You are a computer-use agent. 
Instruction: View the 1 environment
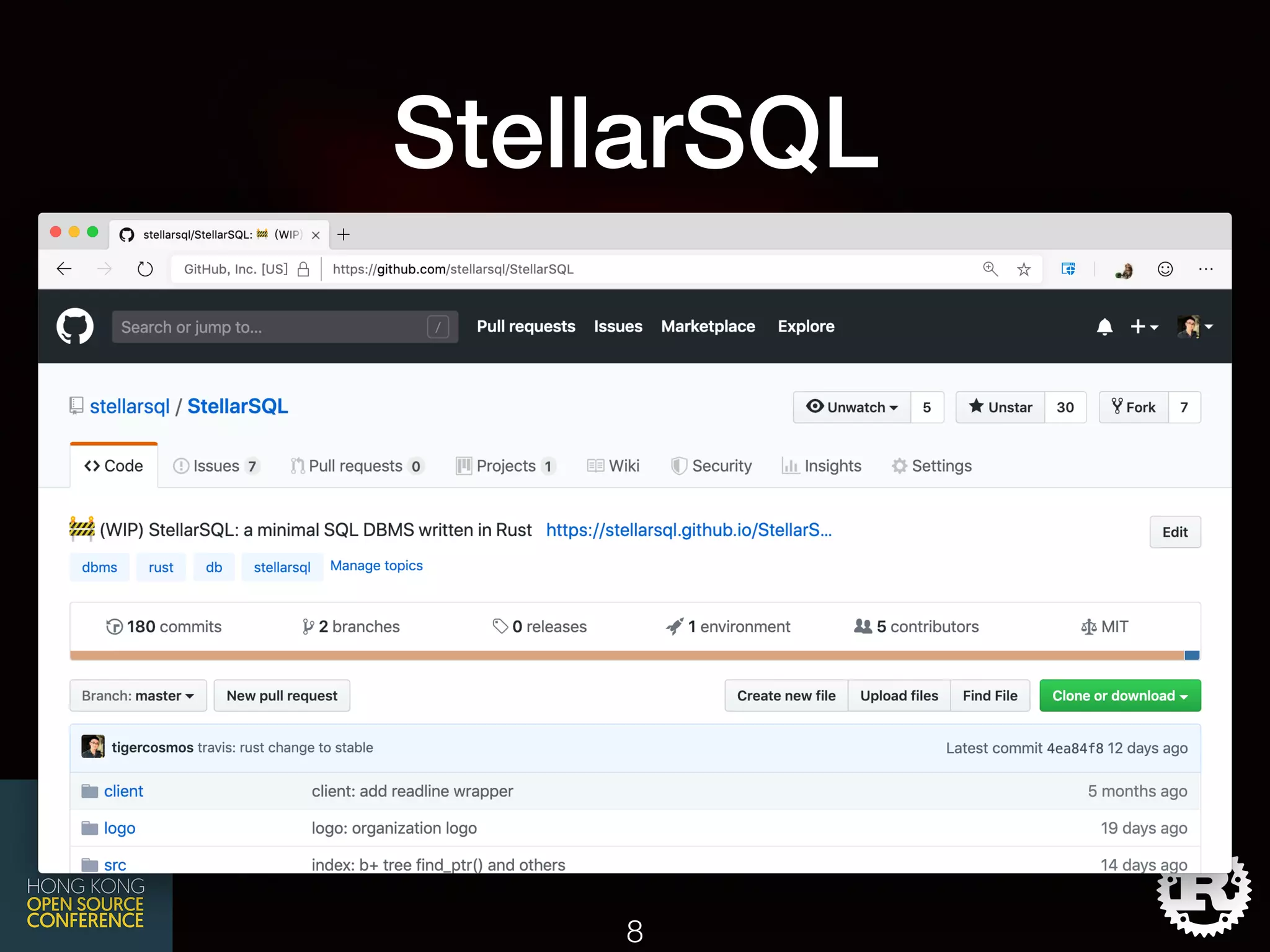[x=728, y=627]
